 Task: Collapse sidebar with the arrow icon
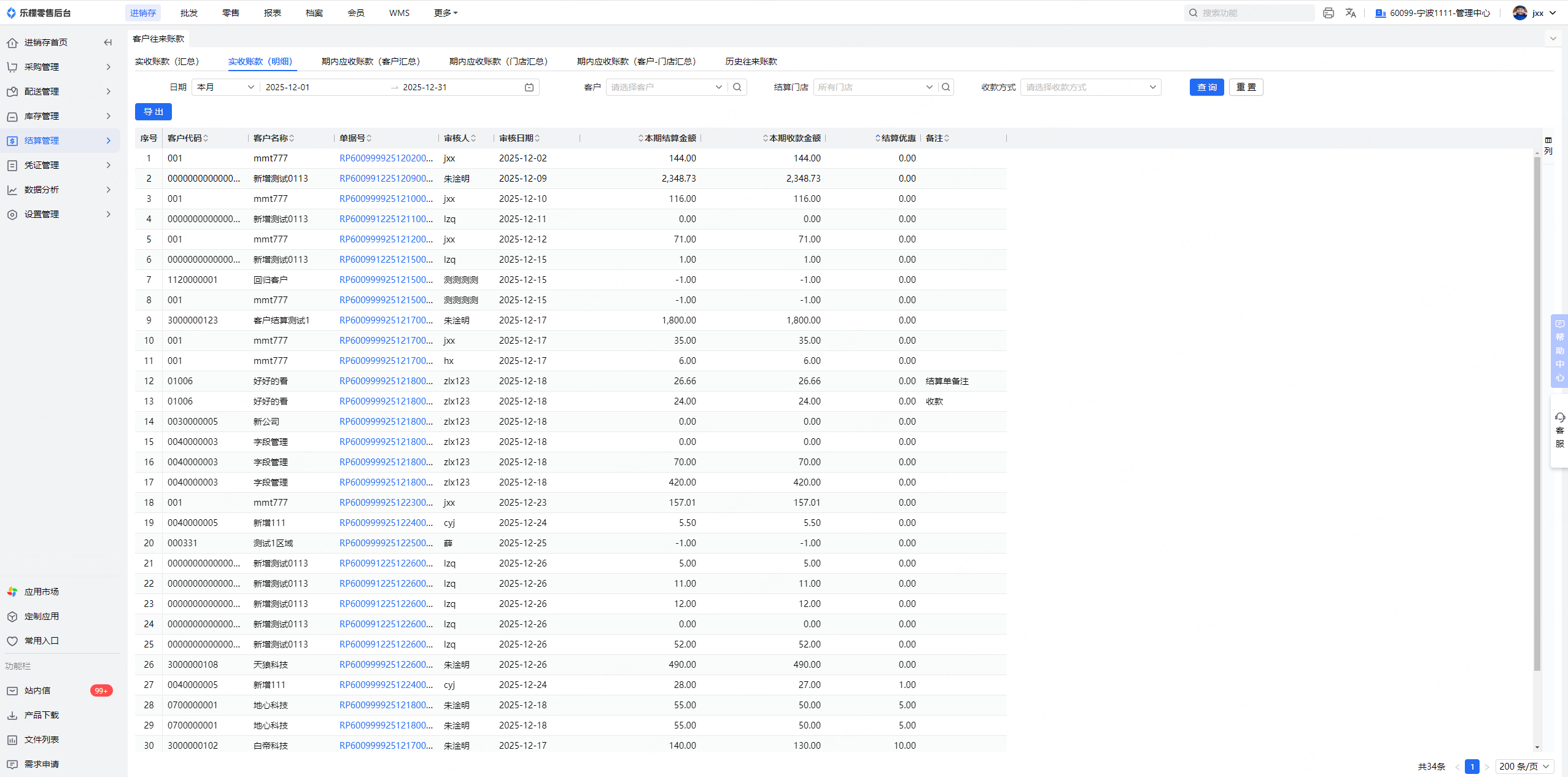(108, 42)
